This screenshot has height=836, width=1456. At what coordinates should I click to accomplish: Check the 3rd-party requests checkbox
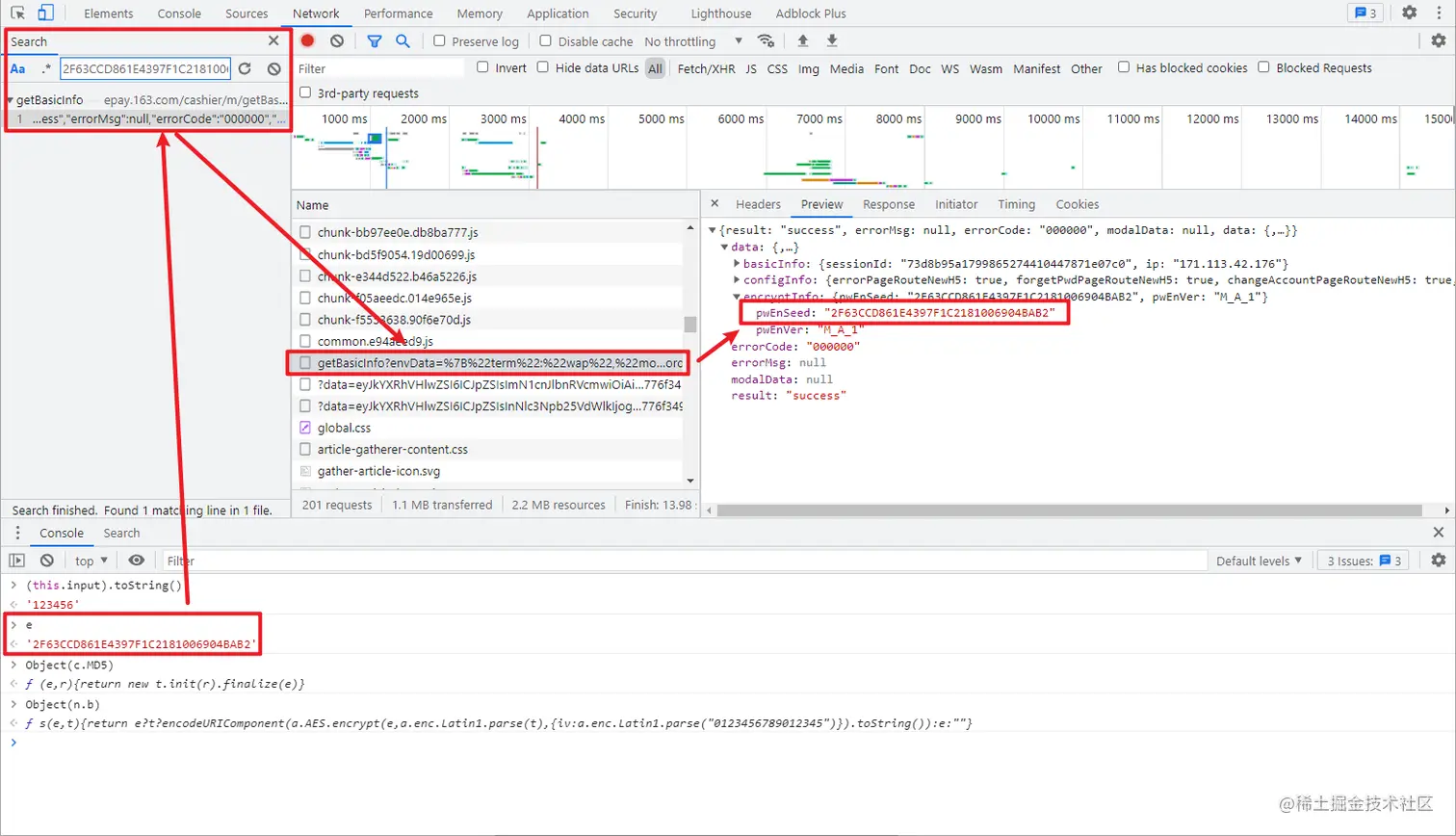click(x=305, y=92)
